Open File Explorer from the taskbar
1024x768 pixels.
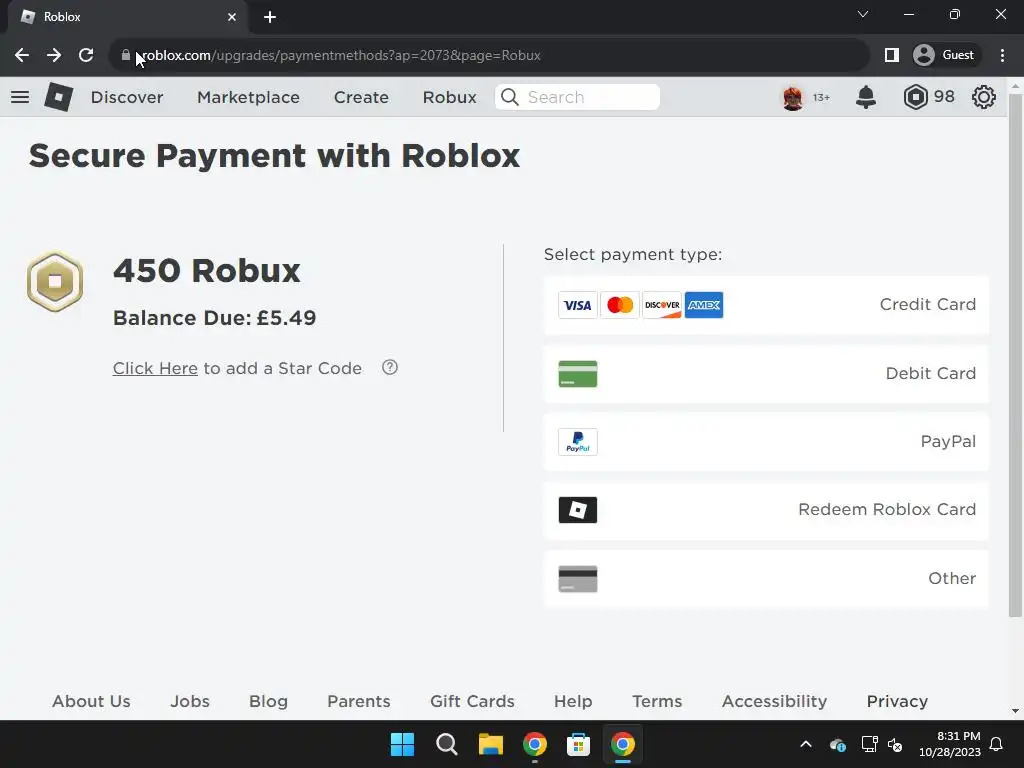(490, 744)
